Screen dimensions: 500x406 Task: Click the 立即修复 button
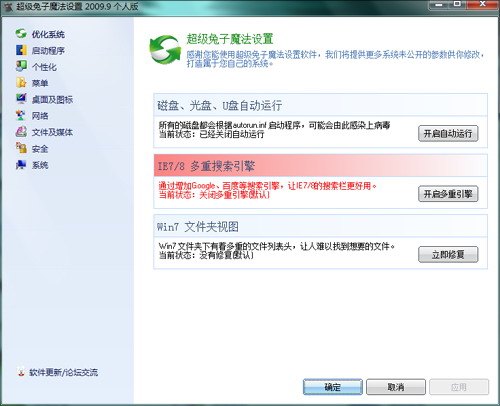448,255
